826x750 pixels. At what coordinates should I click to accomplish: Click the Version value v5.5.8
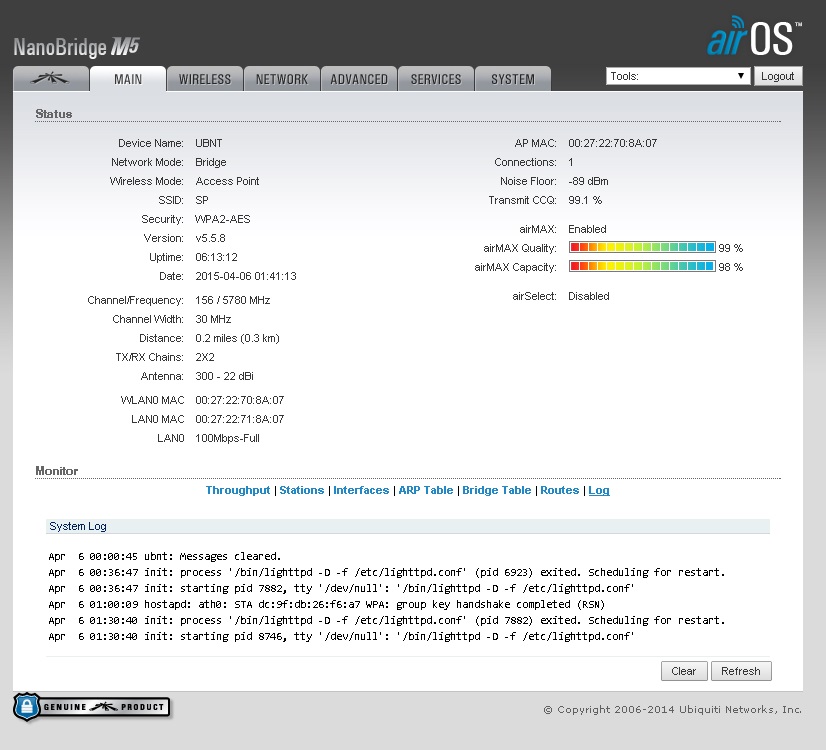(210, 238)
